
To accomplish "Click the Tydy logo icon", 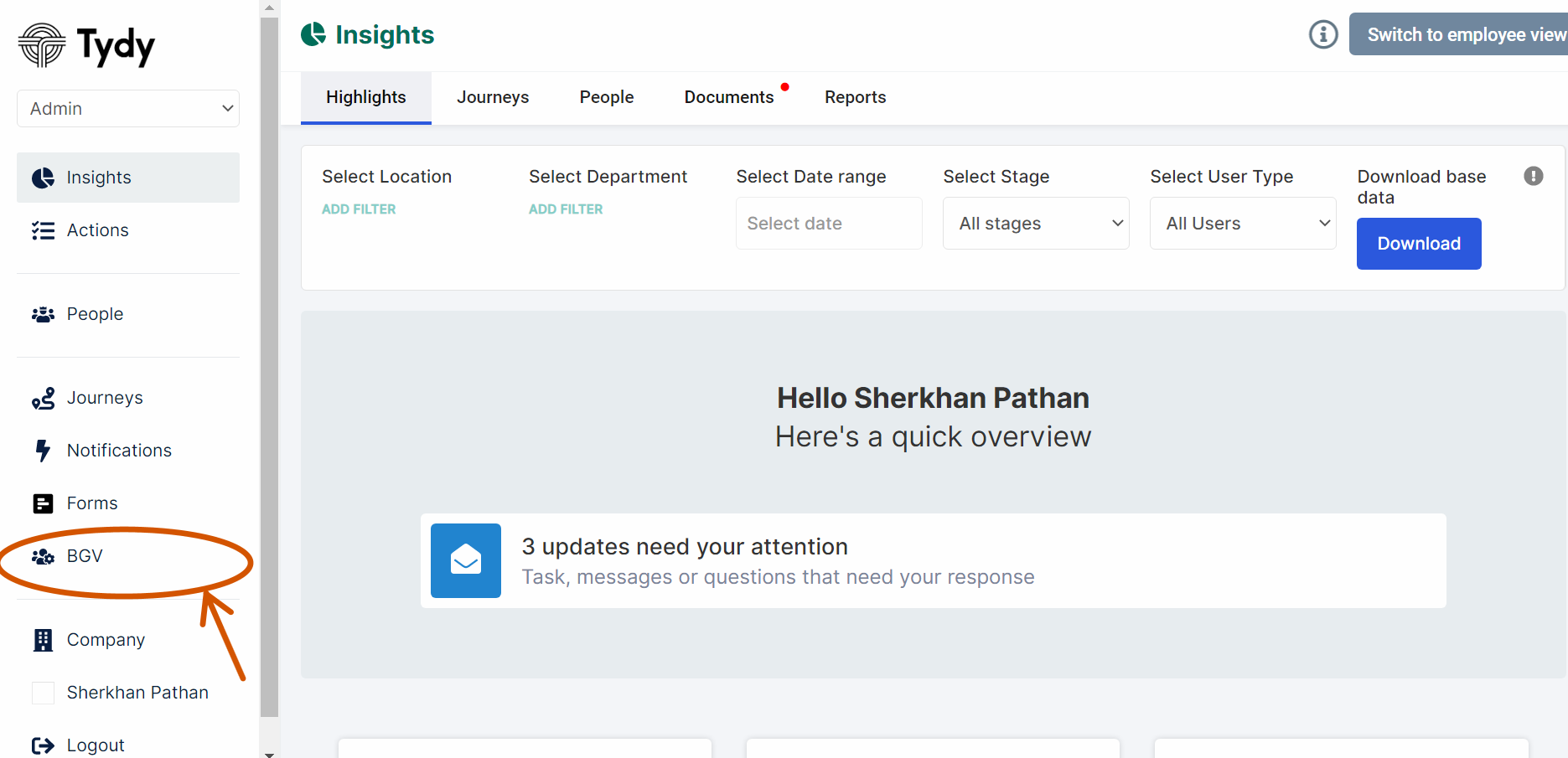I will click(42, 45).
